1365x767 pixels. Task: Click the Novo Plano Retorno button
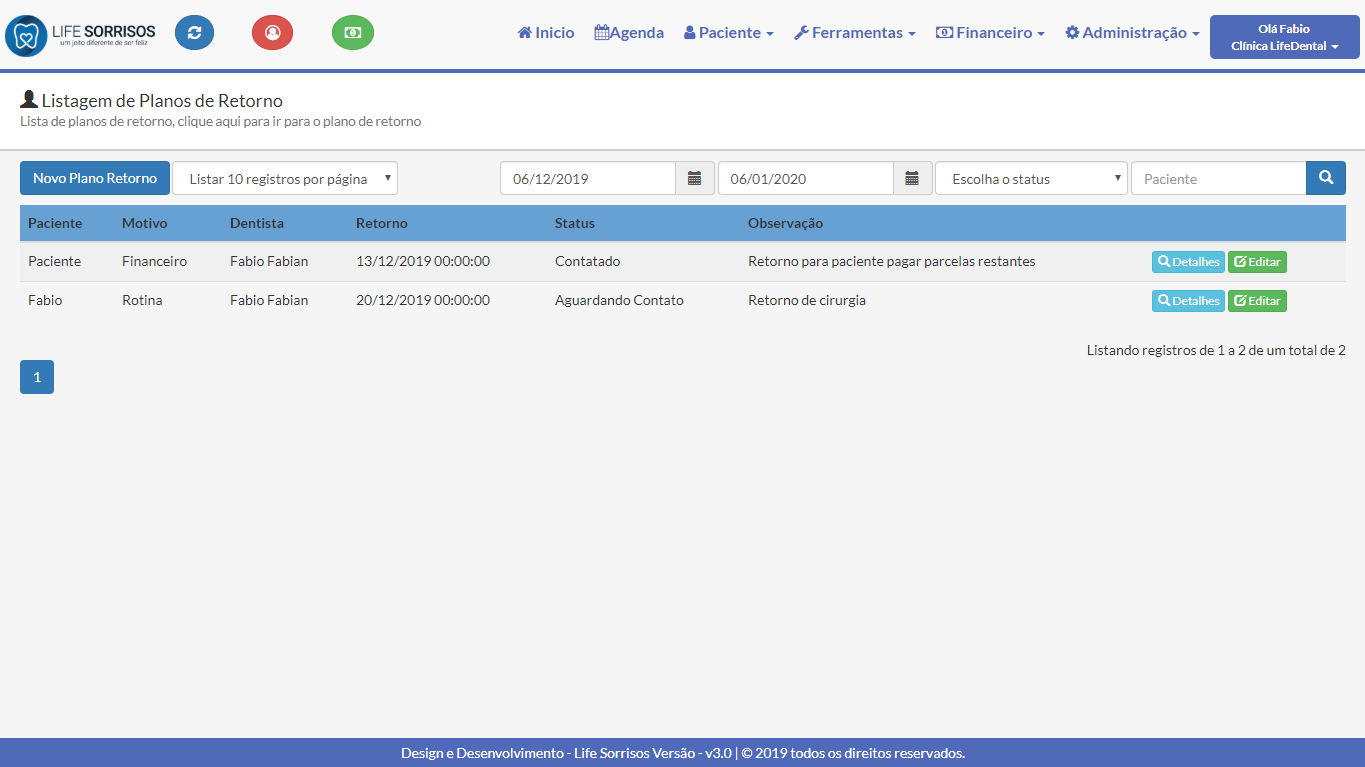[x=95, y=178]
